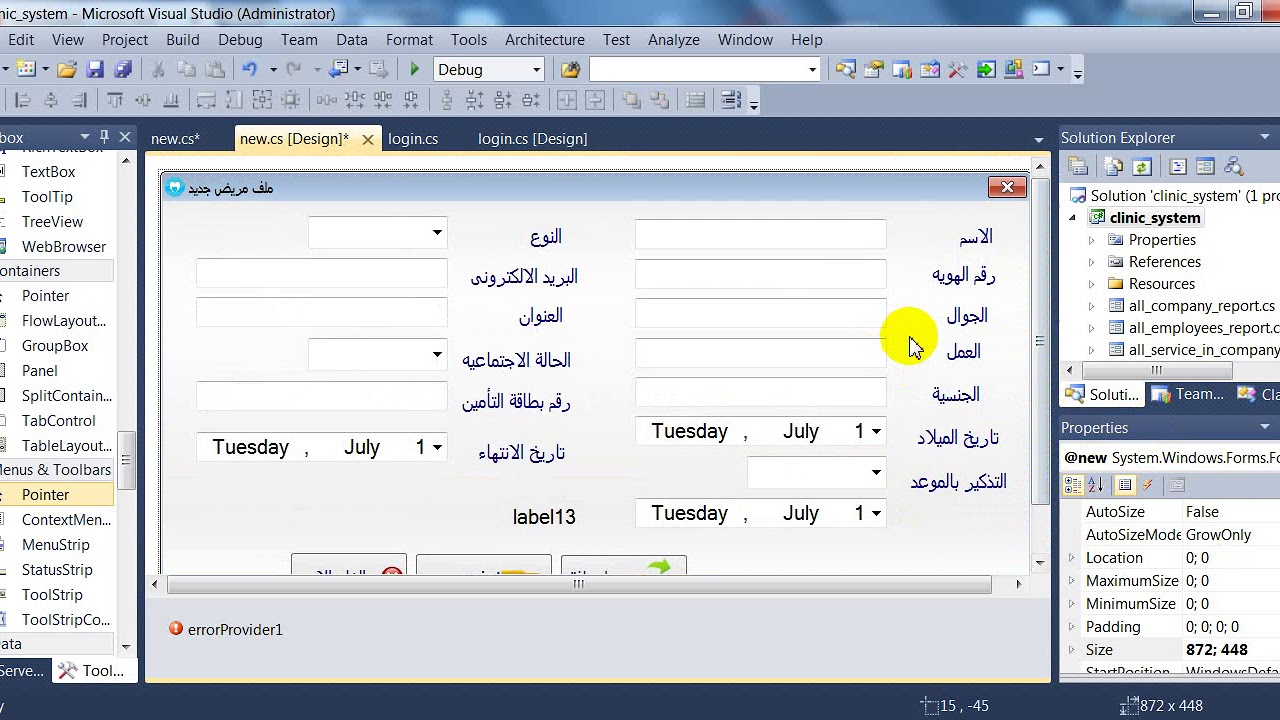Switch to the login.cs tab
The image size is (1280, 720).
tap(413, 139)
